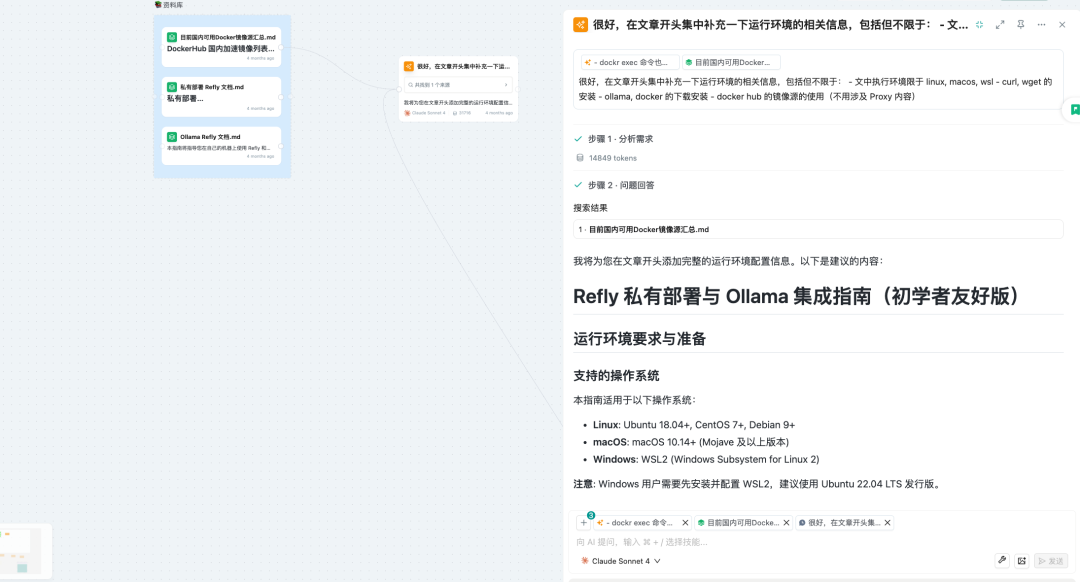The height and width of the screenshot is (582, 1080).
Task: Click the Linux: Ubuntu 18.04+ bullet line
Action: pyautogui.click(x=694, y=425)
